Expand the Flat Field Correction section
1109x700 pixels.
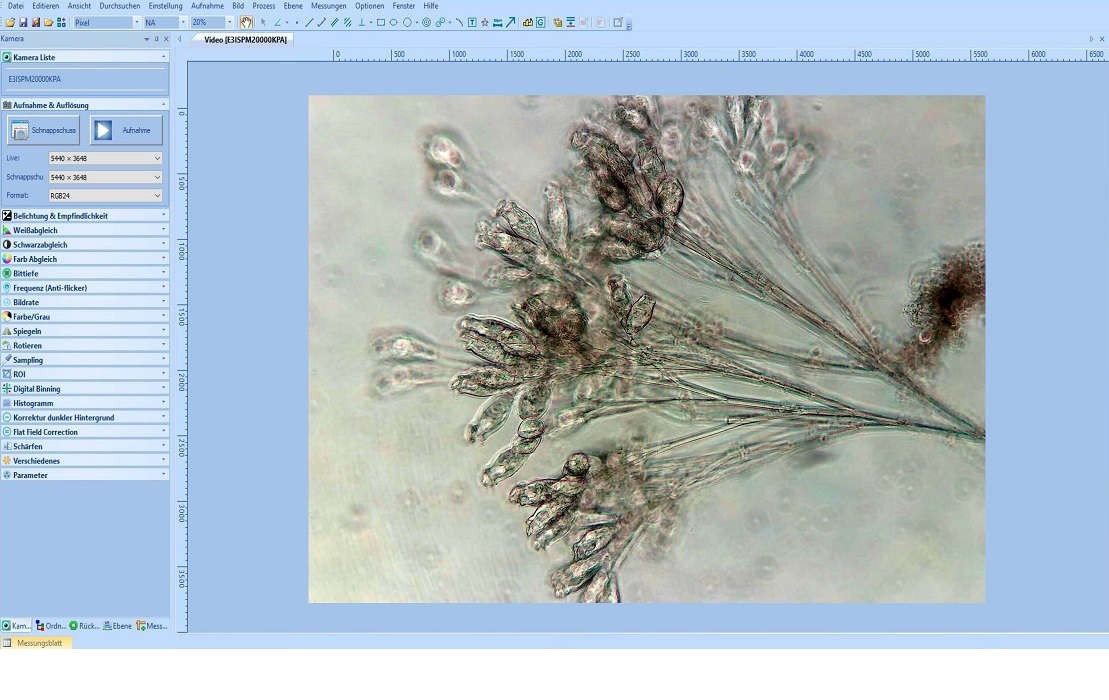point(84,432)
